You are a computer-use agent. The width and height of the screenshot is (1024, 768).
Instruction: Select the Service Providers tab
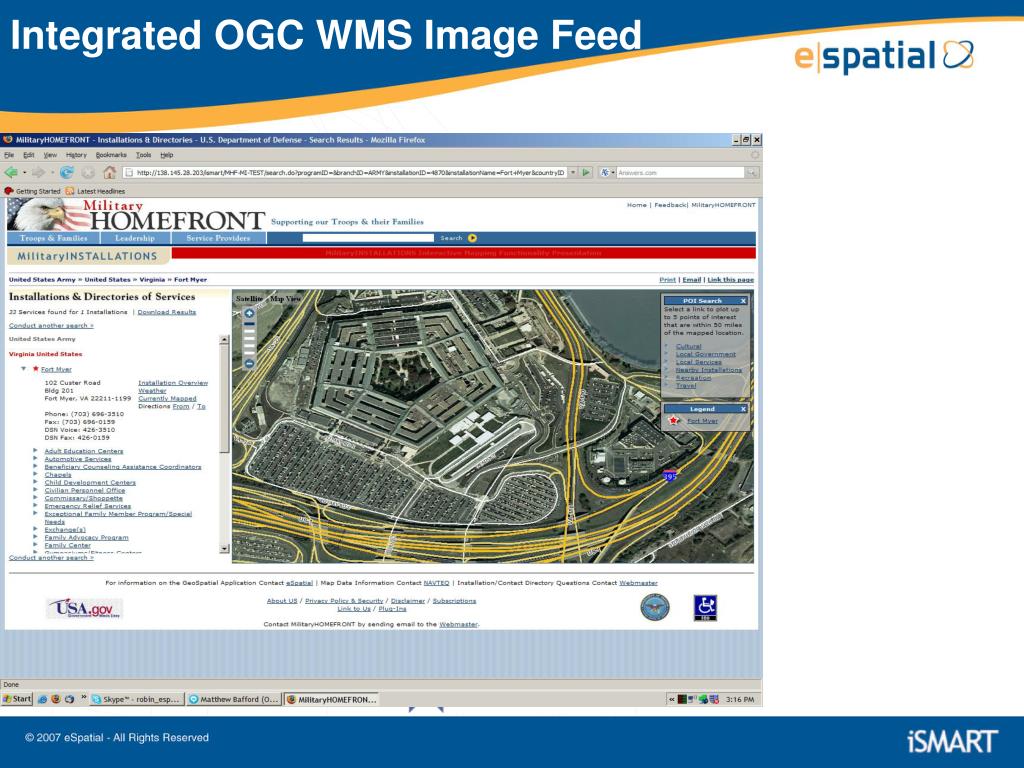(218, 238)
